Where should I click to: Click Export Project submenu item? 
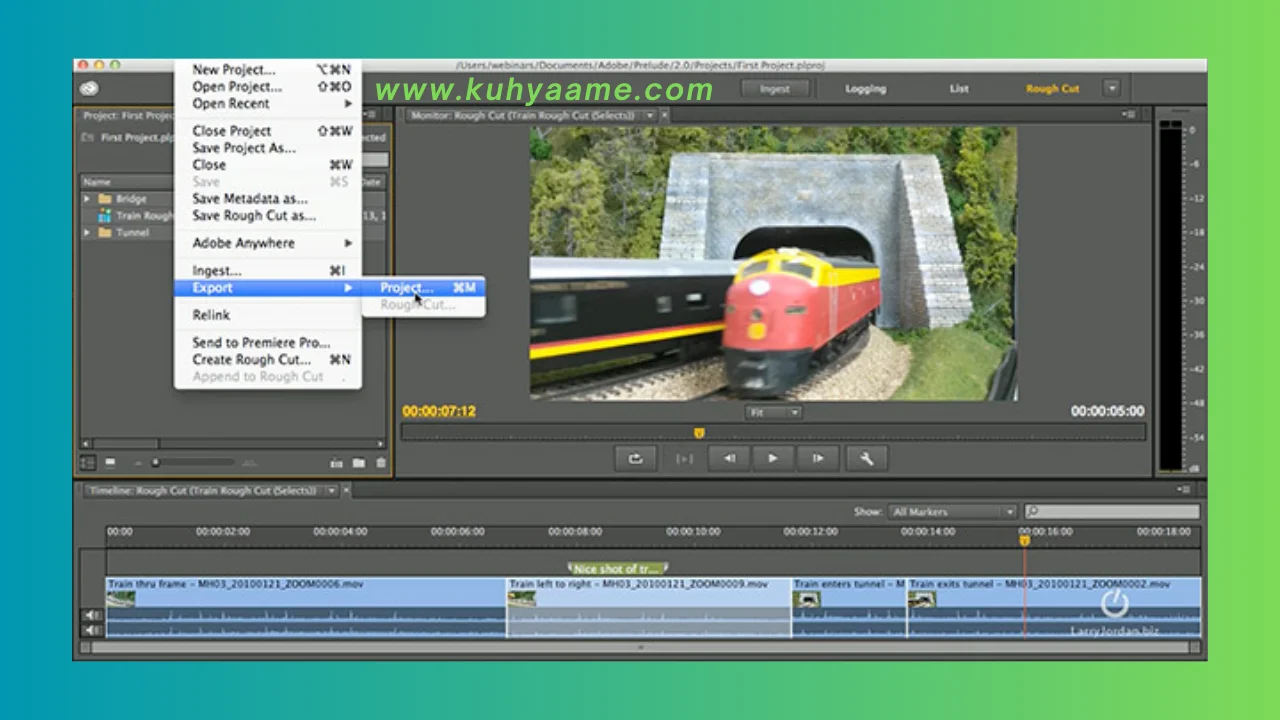click(424, 287)
